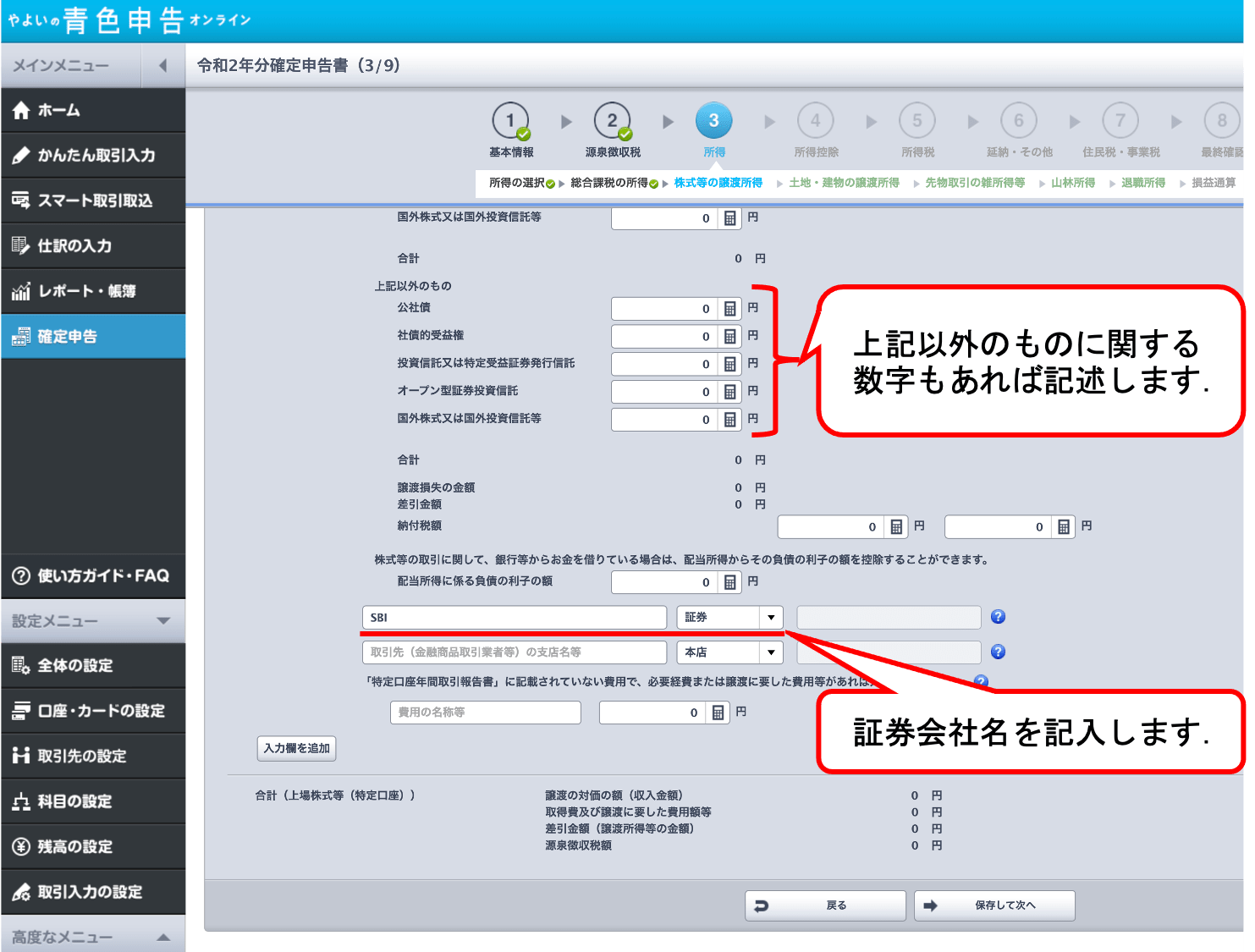Open the 確定申告 menu item

(93, 337)
